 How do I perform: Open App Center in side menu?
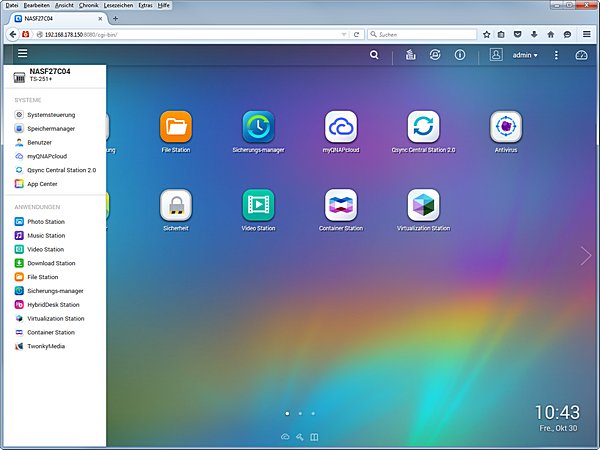[36, 184]
